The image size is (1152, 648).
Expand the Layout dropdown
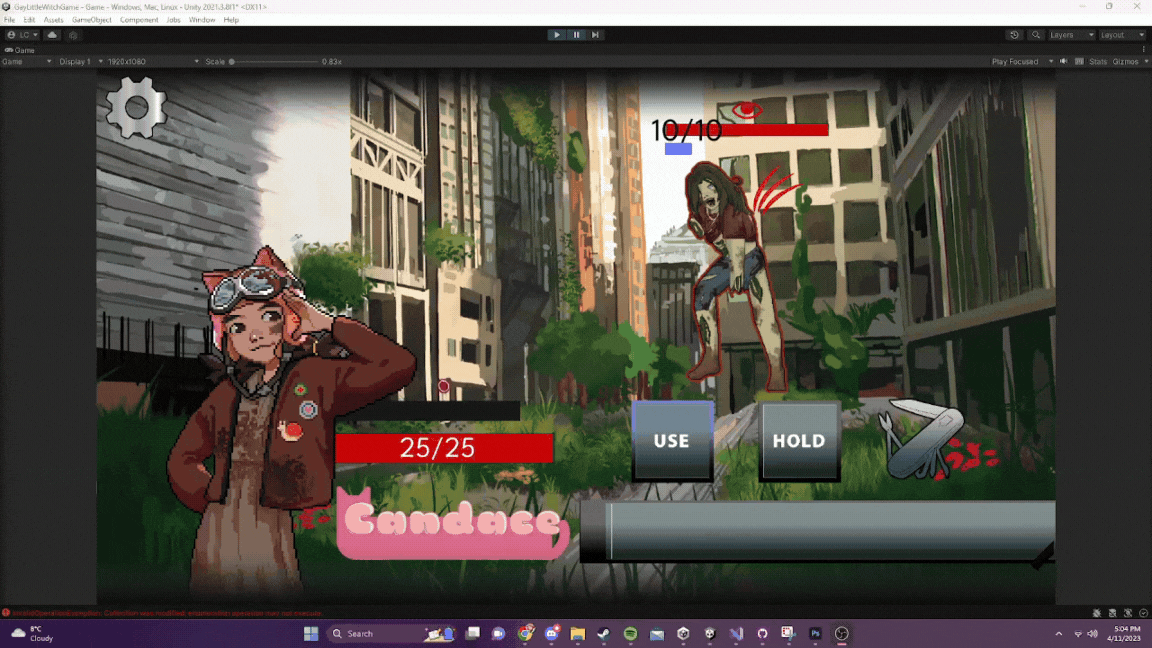pos(1122,35)
